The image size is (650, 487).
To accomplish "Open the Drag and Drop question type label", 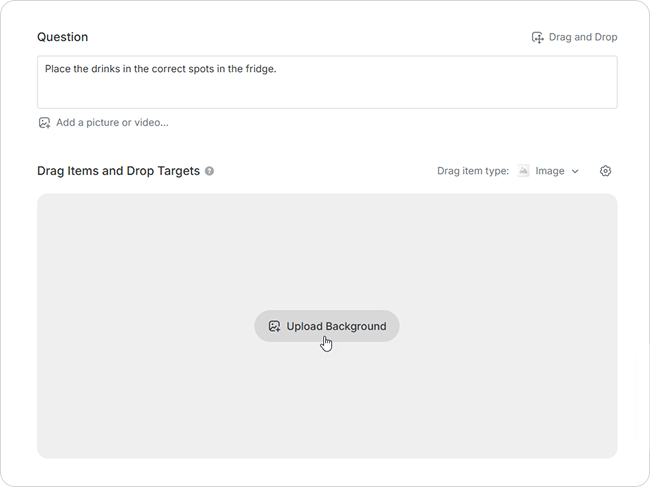I will [x=582, y=37].
